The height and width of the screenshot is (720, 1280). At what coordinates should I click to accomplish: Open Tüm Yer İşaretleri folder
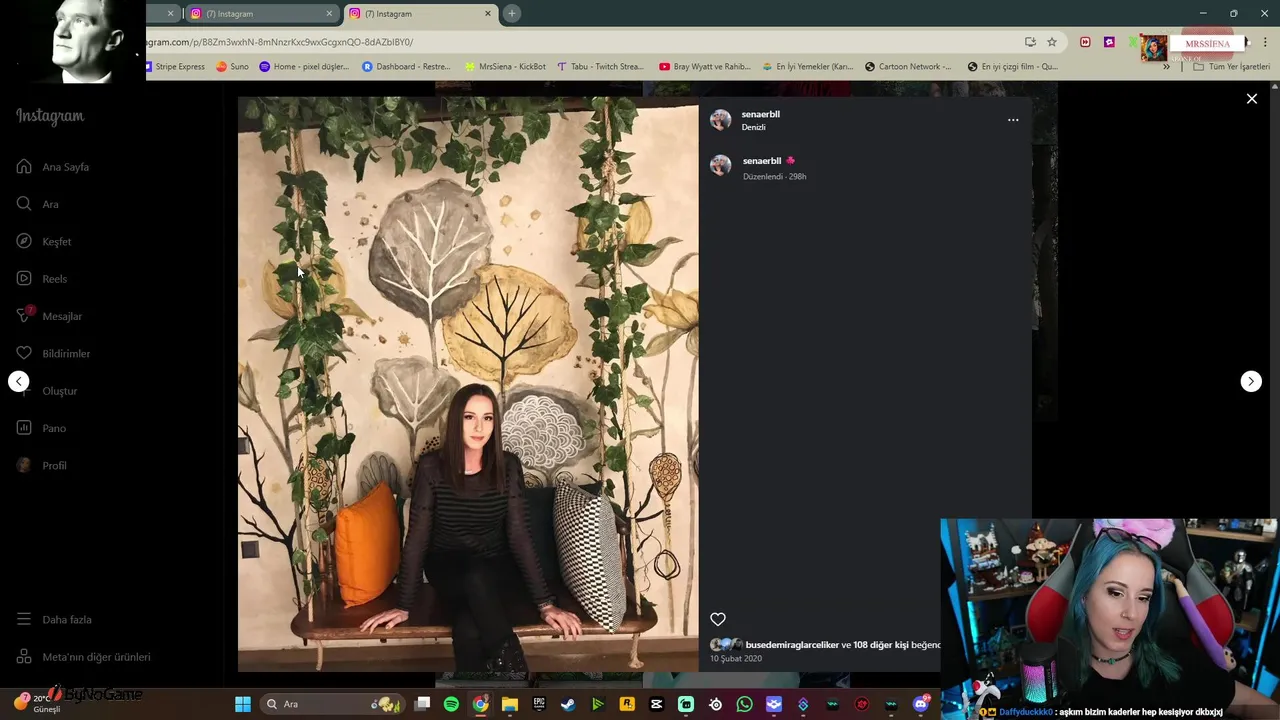coord(1231,67)
